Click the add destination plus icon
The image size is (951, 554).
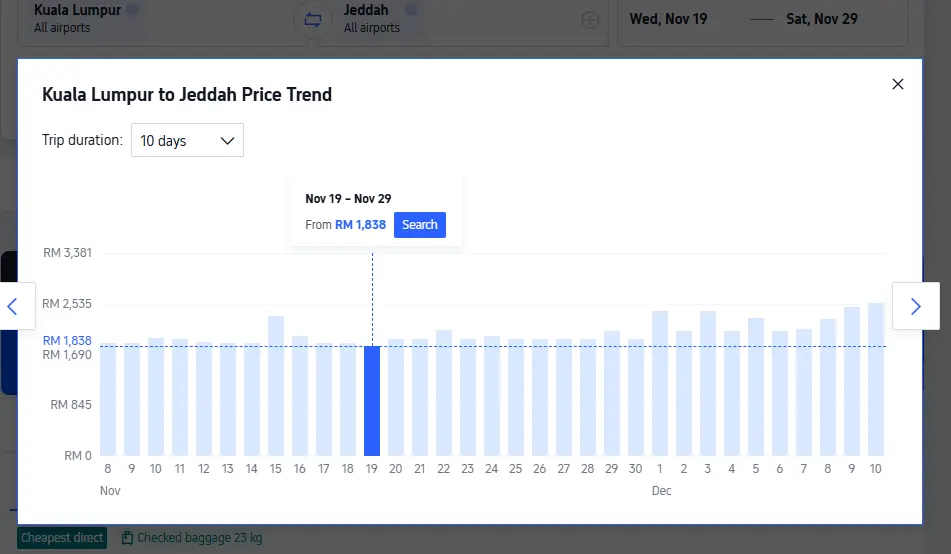(x=590, y=20)
